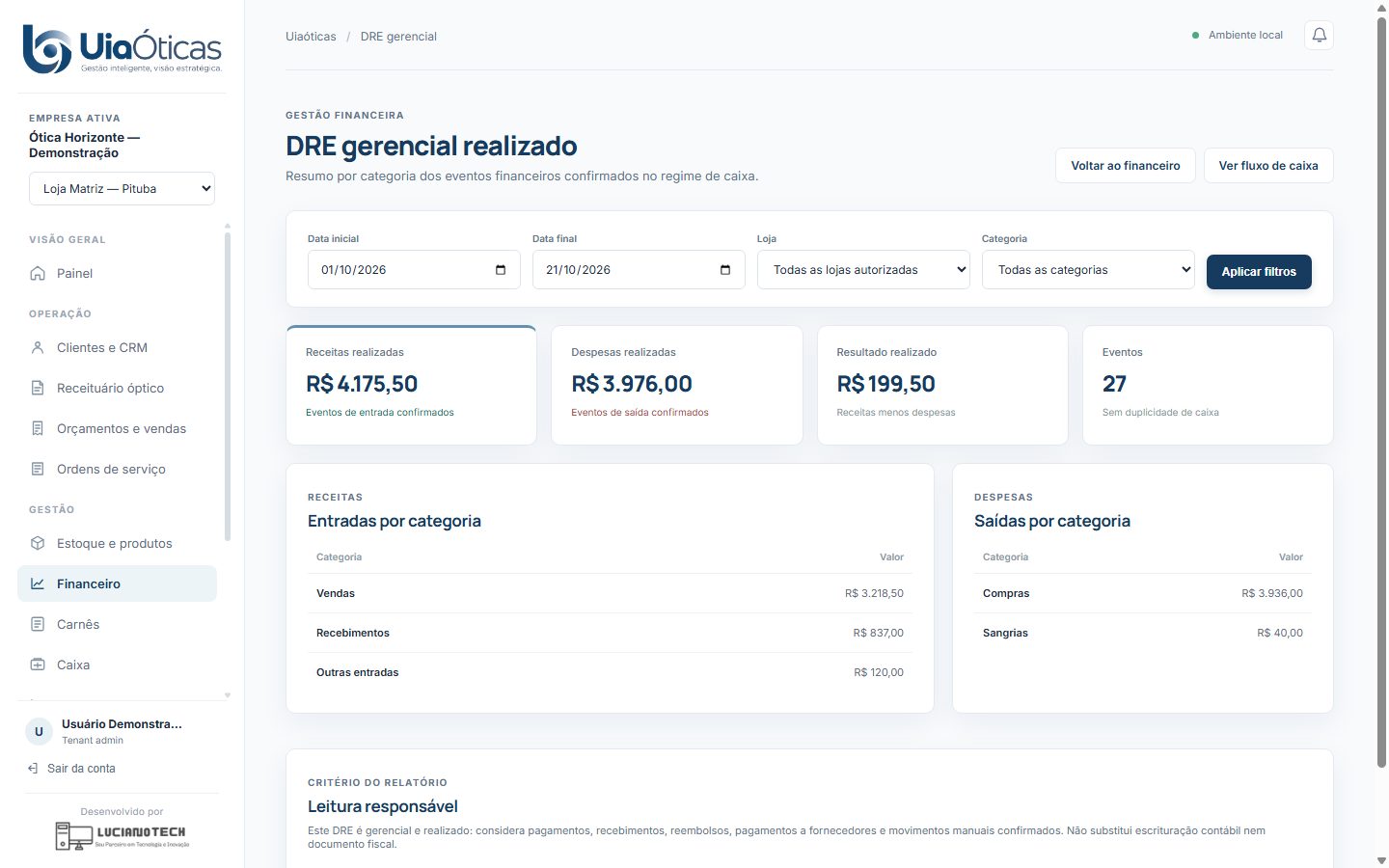The width and height of the screenshot is (1389, 868).
Task: Click the Compras row in Saídas table
Action: click(x=1143, y=593)
